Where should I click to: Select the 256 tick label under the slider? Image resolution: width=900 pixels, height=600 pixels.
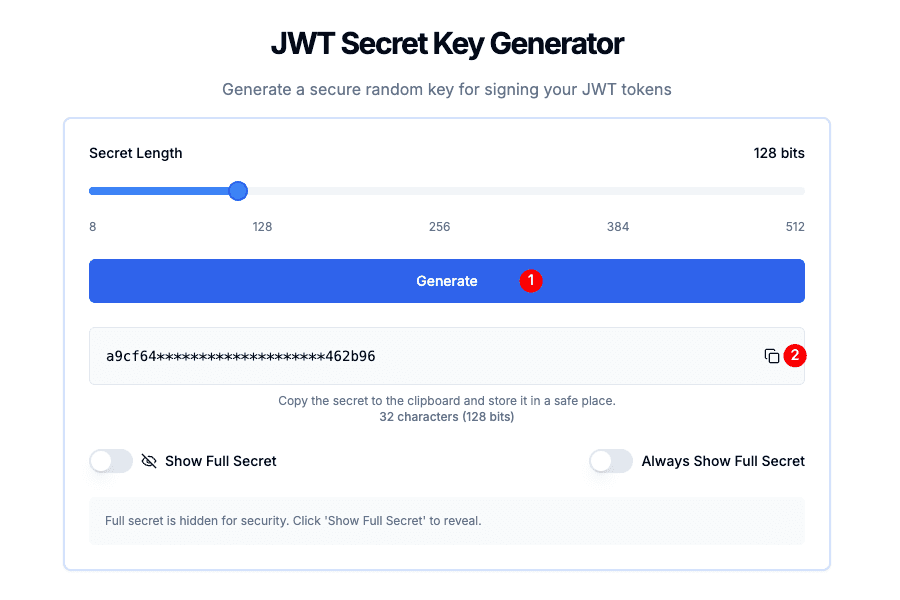(x=440, y=227)
